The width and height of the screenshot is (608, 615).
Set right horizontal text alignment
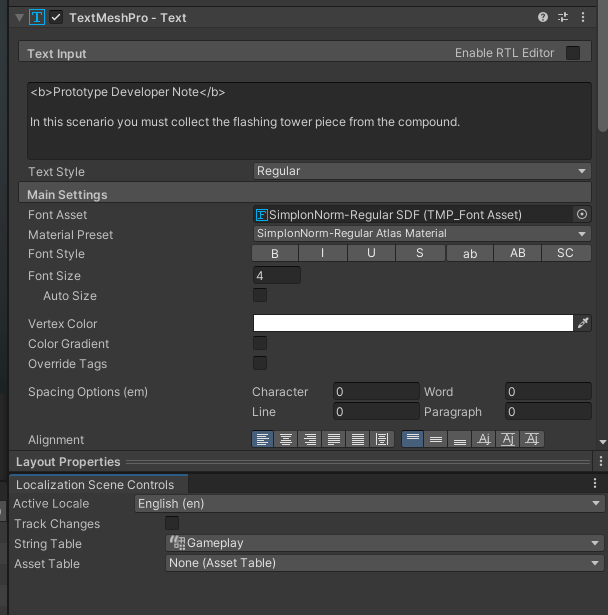tap(310, 439)
